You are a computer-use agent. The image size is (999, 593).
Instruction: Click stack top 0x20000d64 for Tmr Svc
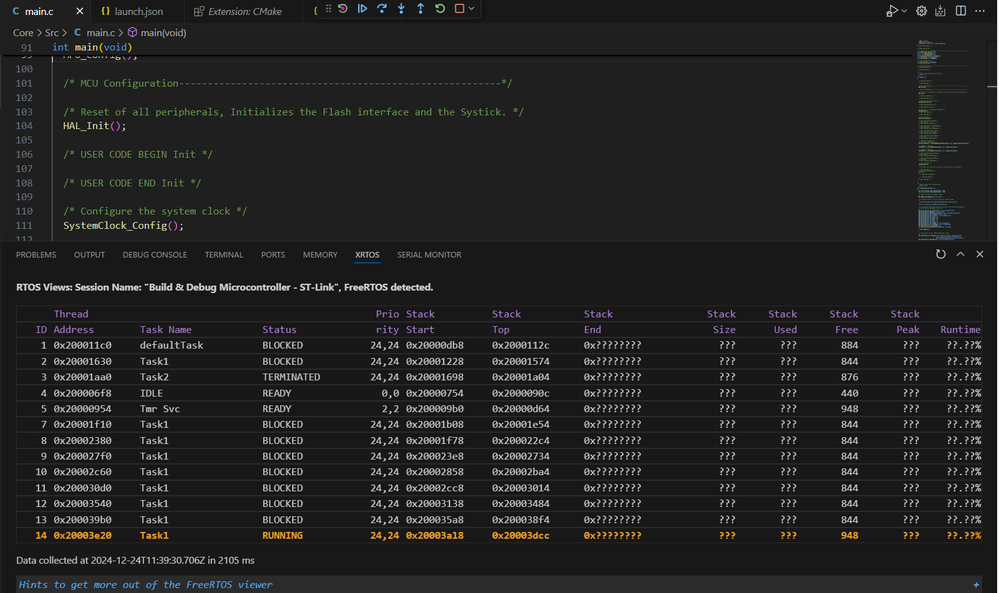(x=521, y=409)
